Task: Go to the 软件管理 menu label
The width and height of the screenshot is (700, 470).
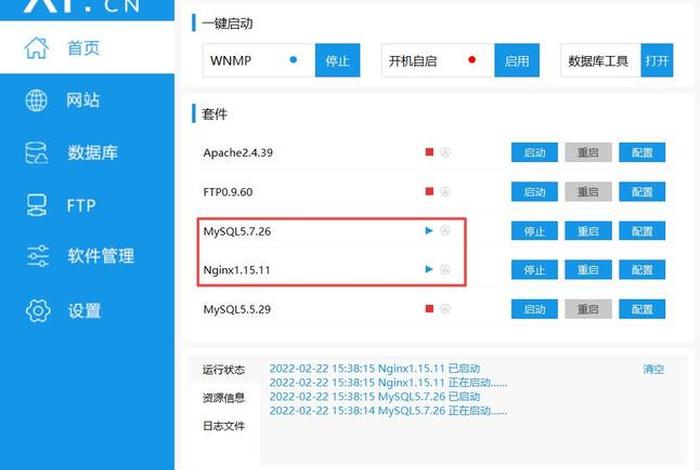Action: click(x=101, y=256)
